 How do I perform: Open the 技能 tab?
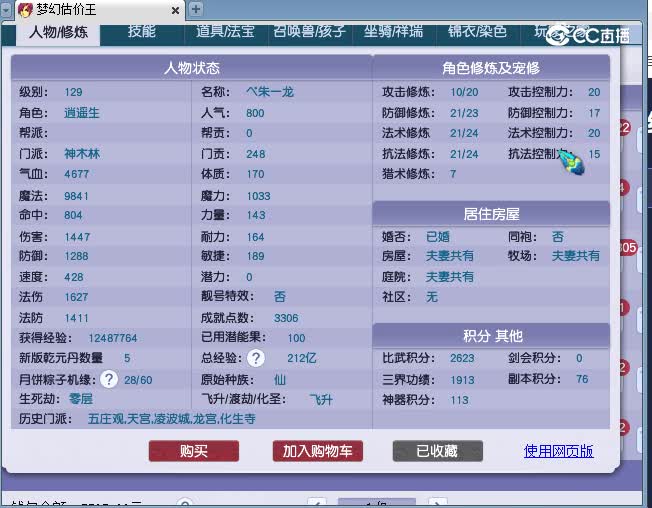(141, 31)
